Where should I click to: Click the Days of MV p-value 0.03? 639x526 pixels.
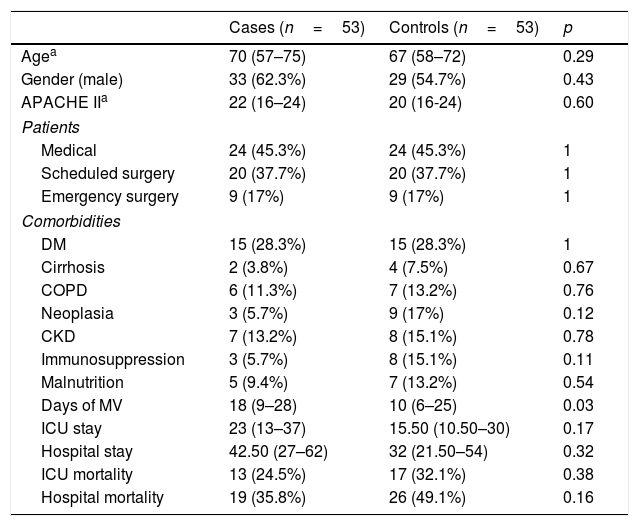coord(578,405)
